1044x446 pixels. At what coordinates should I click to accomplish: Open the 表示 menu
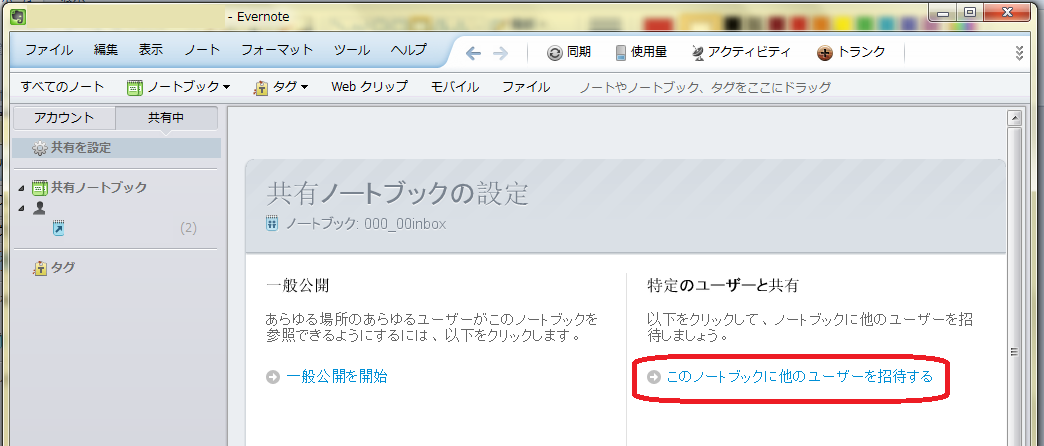pos(150,50)
